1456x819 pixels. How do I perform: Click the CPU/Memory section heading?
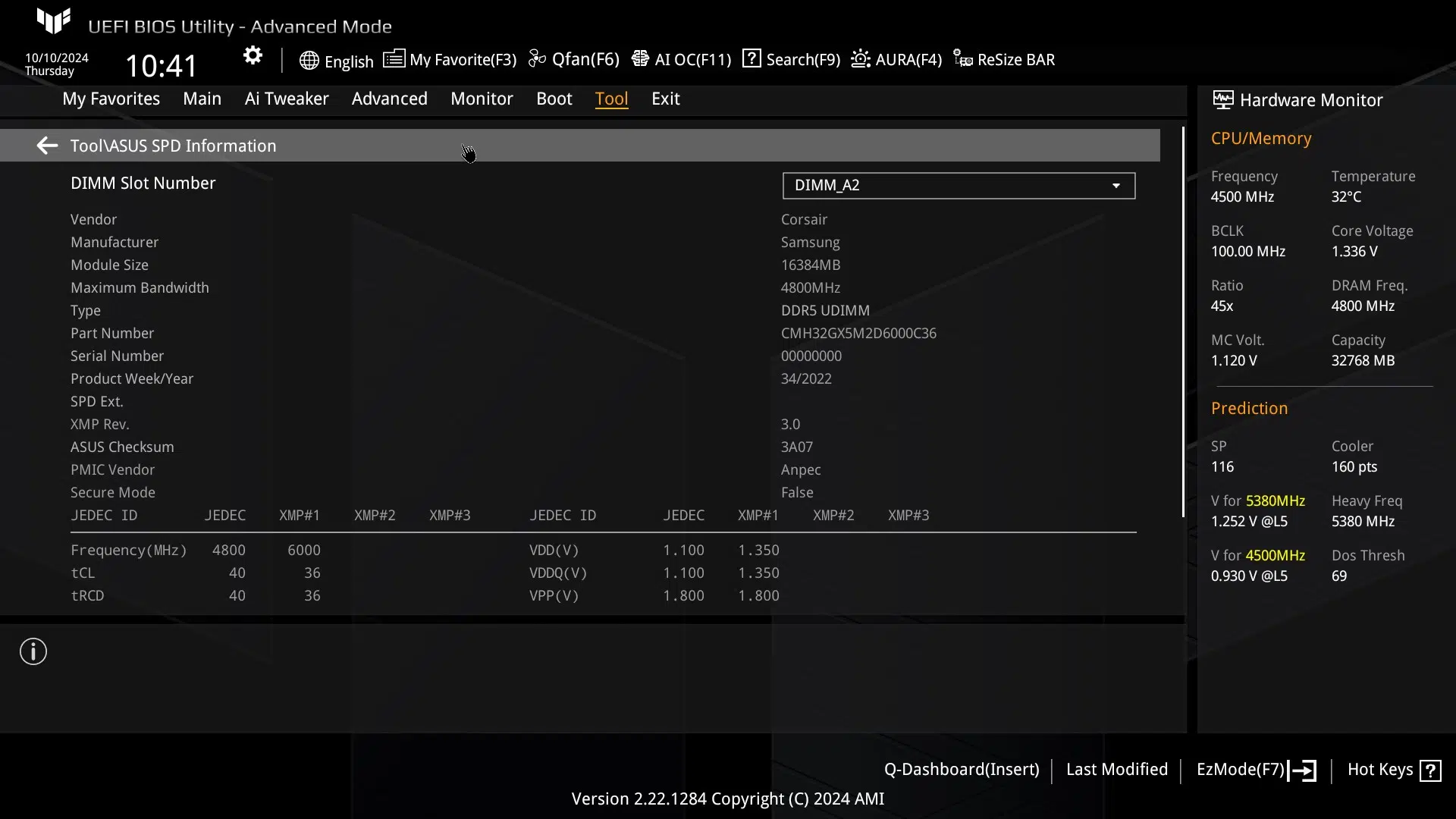1260,139
